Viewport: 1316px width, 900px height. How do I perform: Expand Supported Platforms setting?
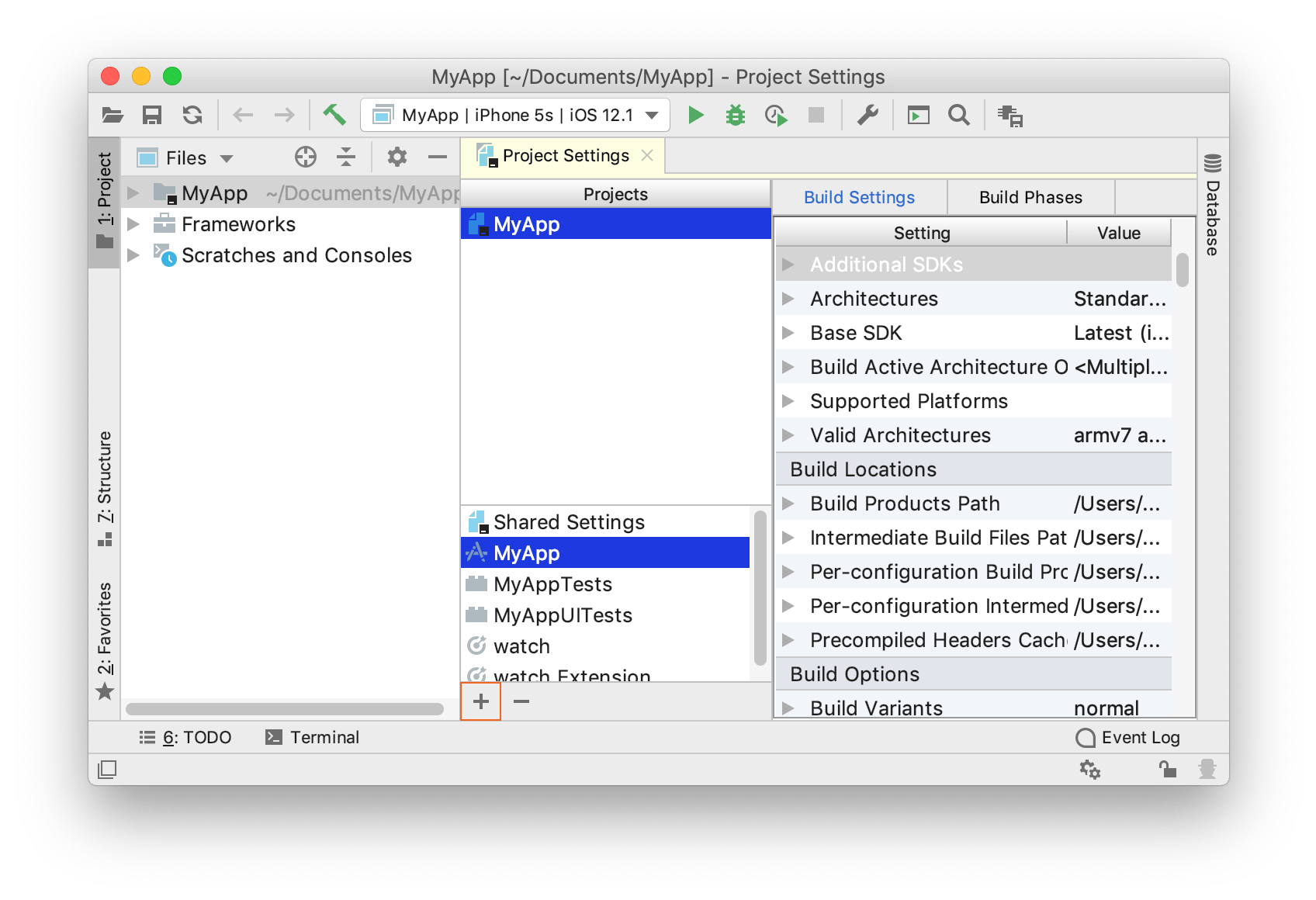pos(788,401)
